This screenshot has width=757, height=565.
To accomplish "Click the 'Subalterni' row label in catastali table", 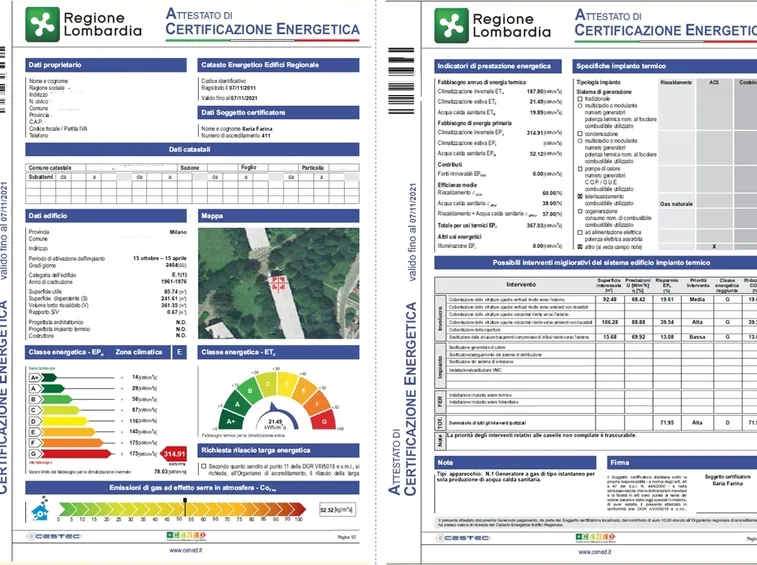I will click(x=41, y=177).
